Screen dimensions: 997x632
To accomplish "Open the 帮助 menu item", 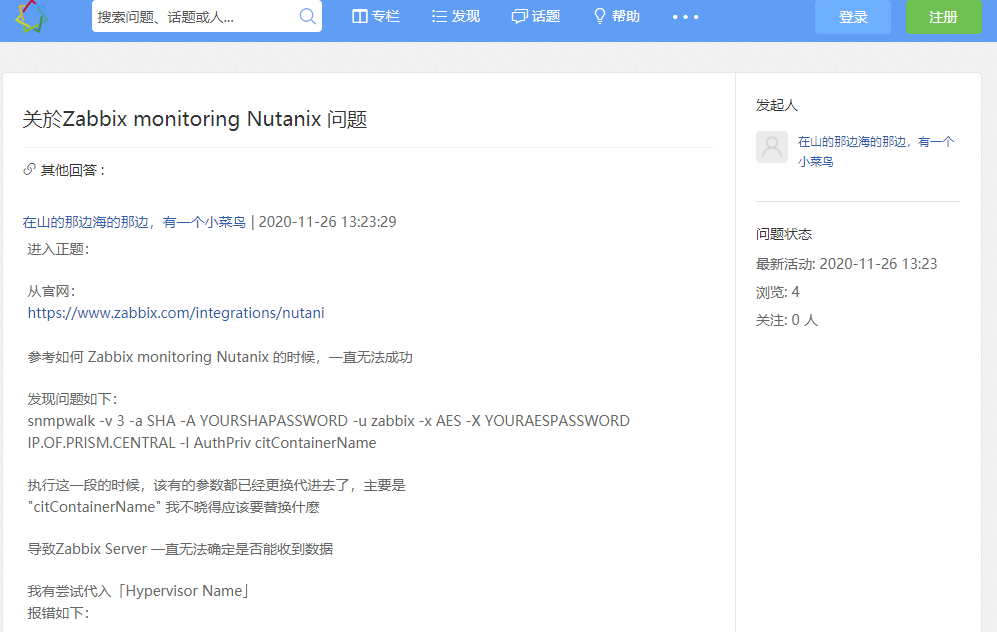I will [616, 17].
